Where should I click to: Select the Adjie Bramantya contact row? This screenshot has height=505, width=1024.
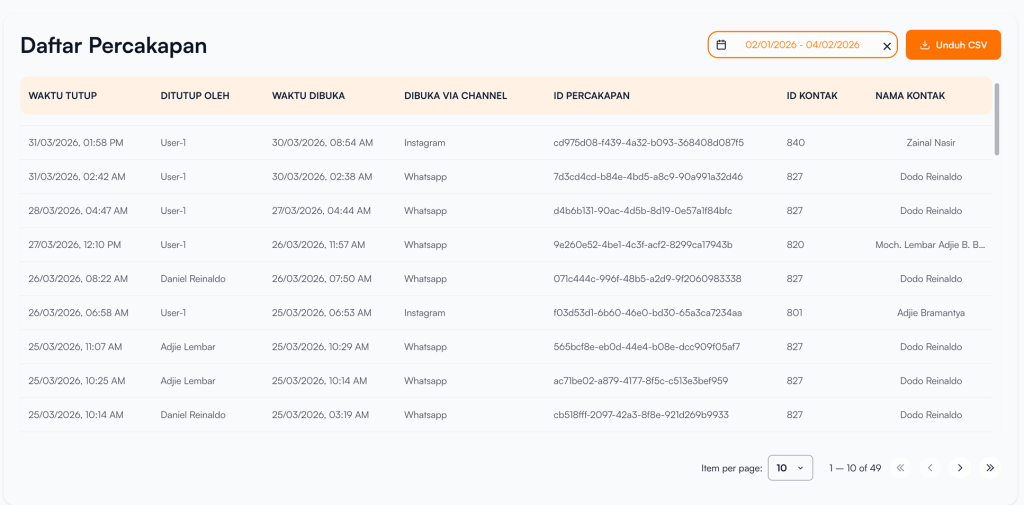coord(930,313)
